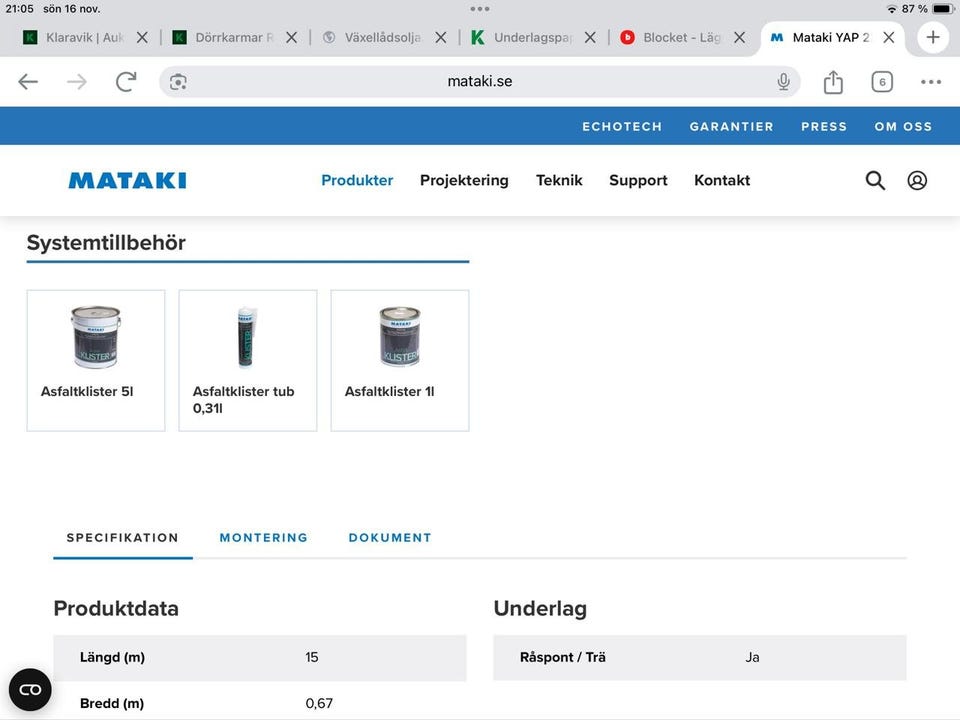Open the GARANTIER link
The height and width of the screenshot is (720, 960).
[x=732, y=126]
